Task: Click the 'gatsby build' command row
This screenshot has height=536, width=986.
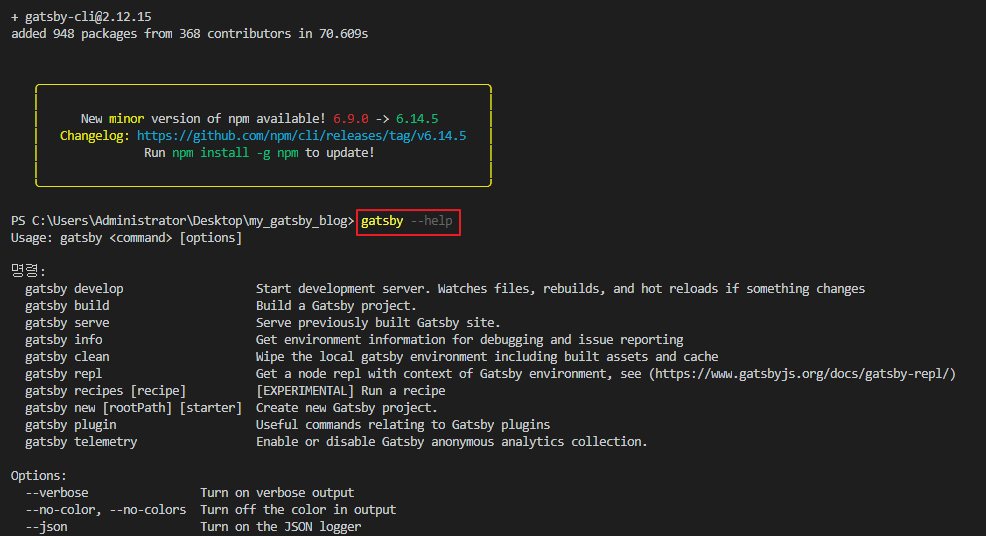Action: click(x=67, y=306)
